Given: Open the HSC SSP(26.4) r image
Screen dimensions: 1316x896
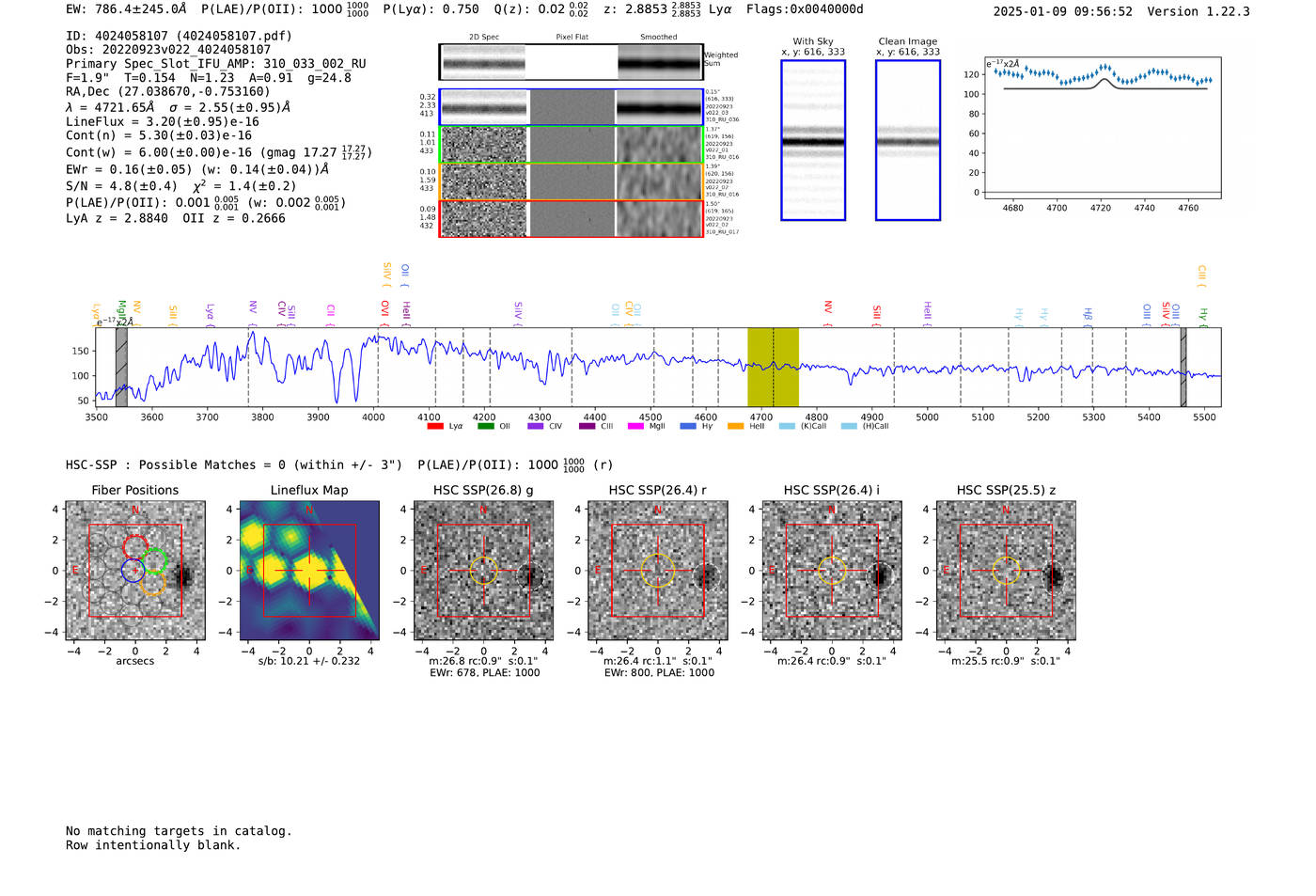Looking at the screenshot, I should 658,571.
